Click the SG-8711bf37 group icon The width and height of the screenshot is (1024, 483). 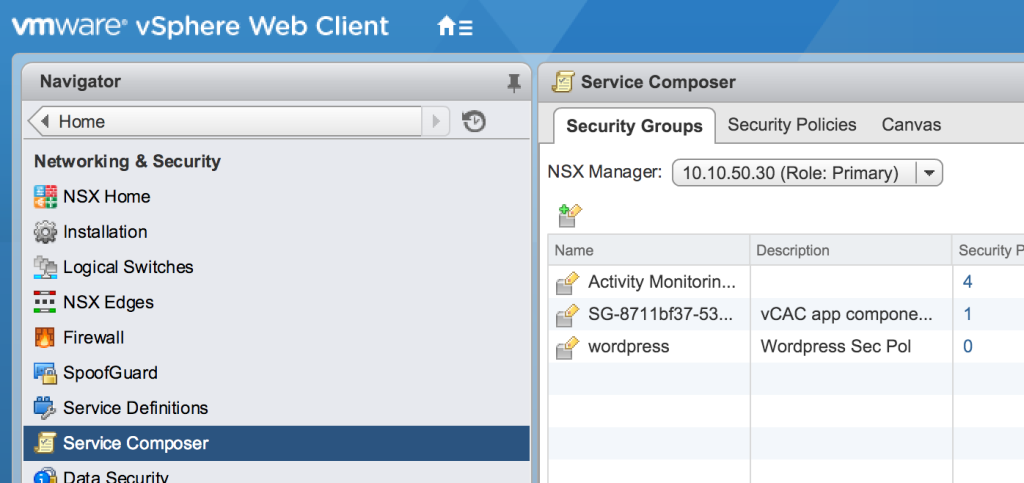point(568,315)
